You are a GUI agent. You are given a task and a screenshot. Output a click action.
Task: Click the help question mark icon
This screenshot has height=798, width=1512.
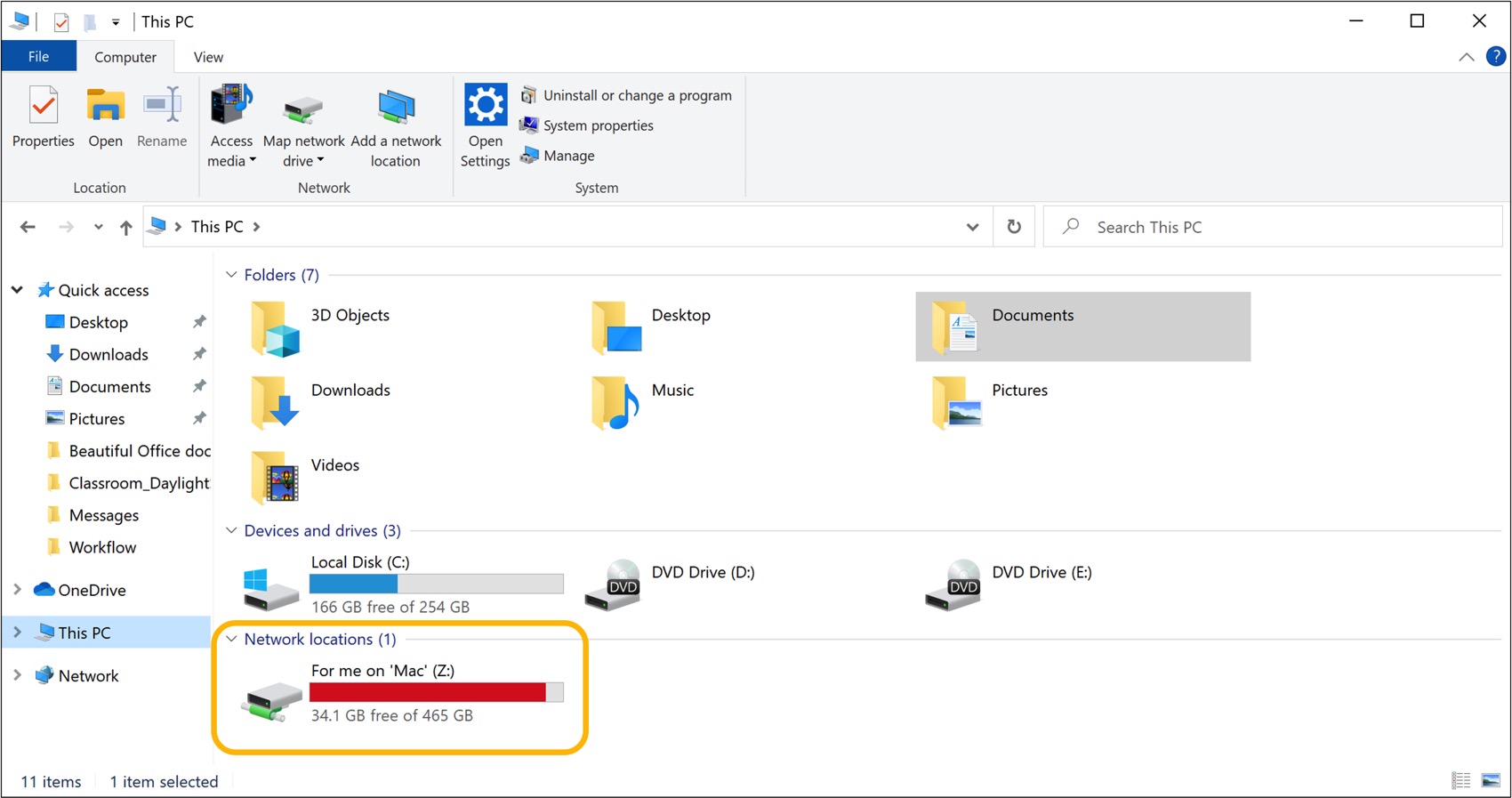point(1496,56)
